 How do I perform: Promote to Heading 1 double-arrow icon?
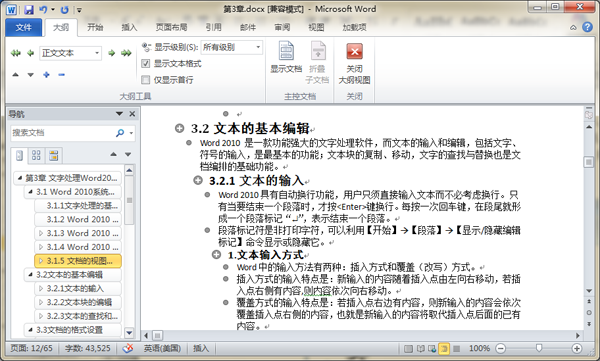pos(16,53)
